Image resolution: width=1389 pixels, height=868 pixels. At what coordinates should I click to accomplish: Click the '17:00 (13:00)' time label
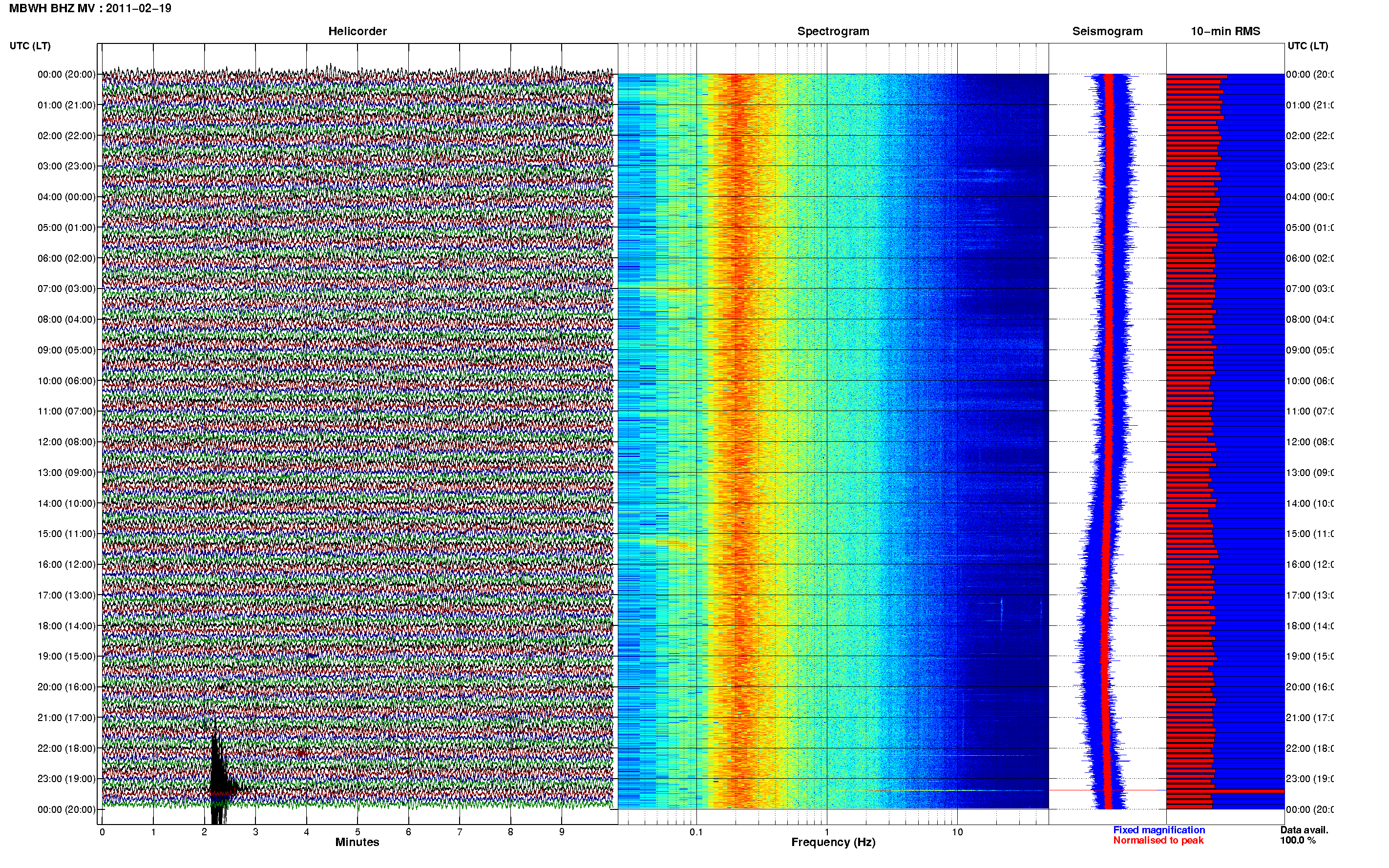pos(66,595)
